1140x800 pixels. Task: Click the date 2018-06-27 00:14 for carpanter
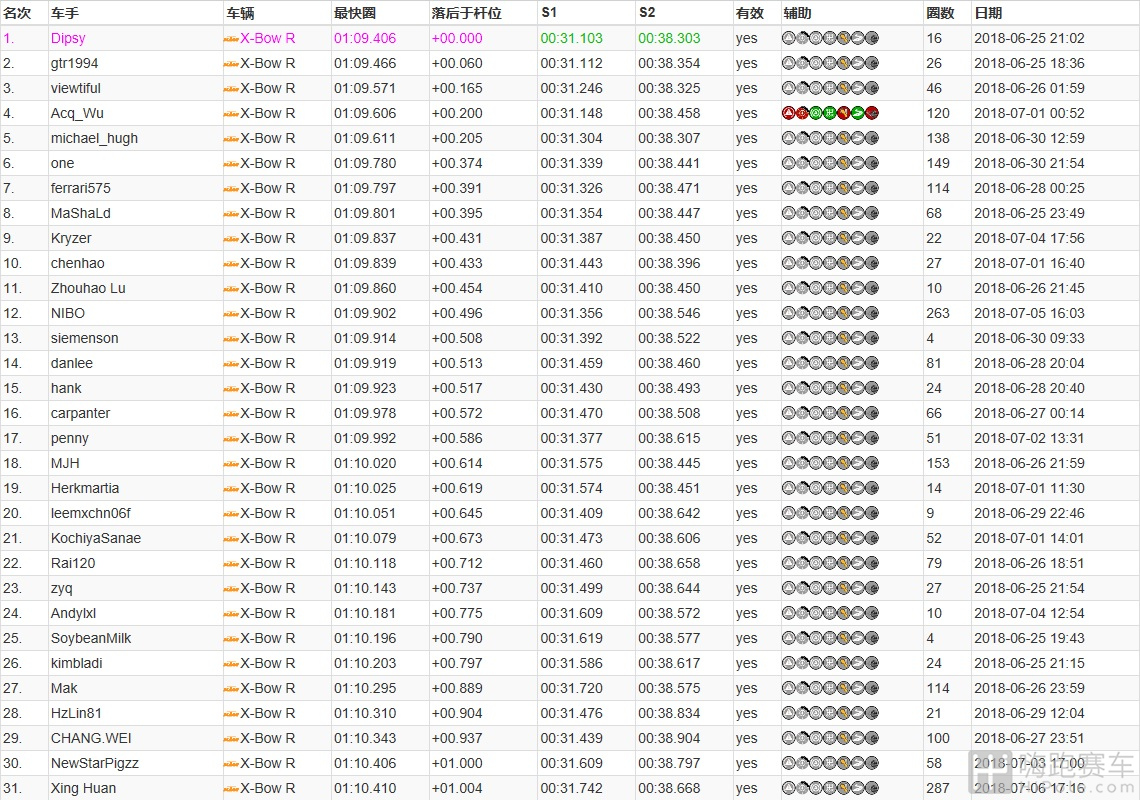[1029, 413]
